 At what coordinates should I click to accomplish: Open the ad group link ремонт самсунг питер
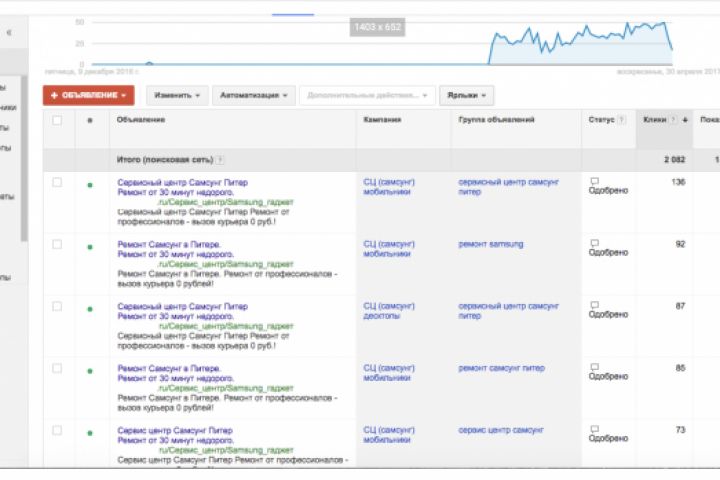coord(502,368)
